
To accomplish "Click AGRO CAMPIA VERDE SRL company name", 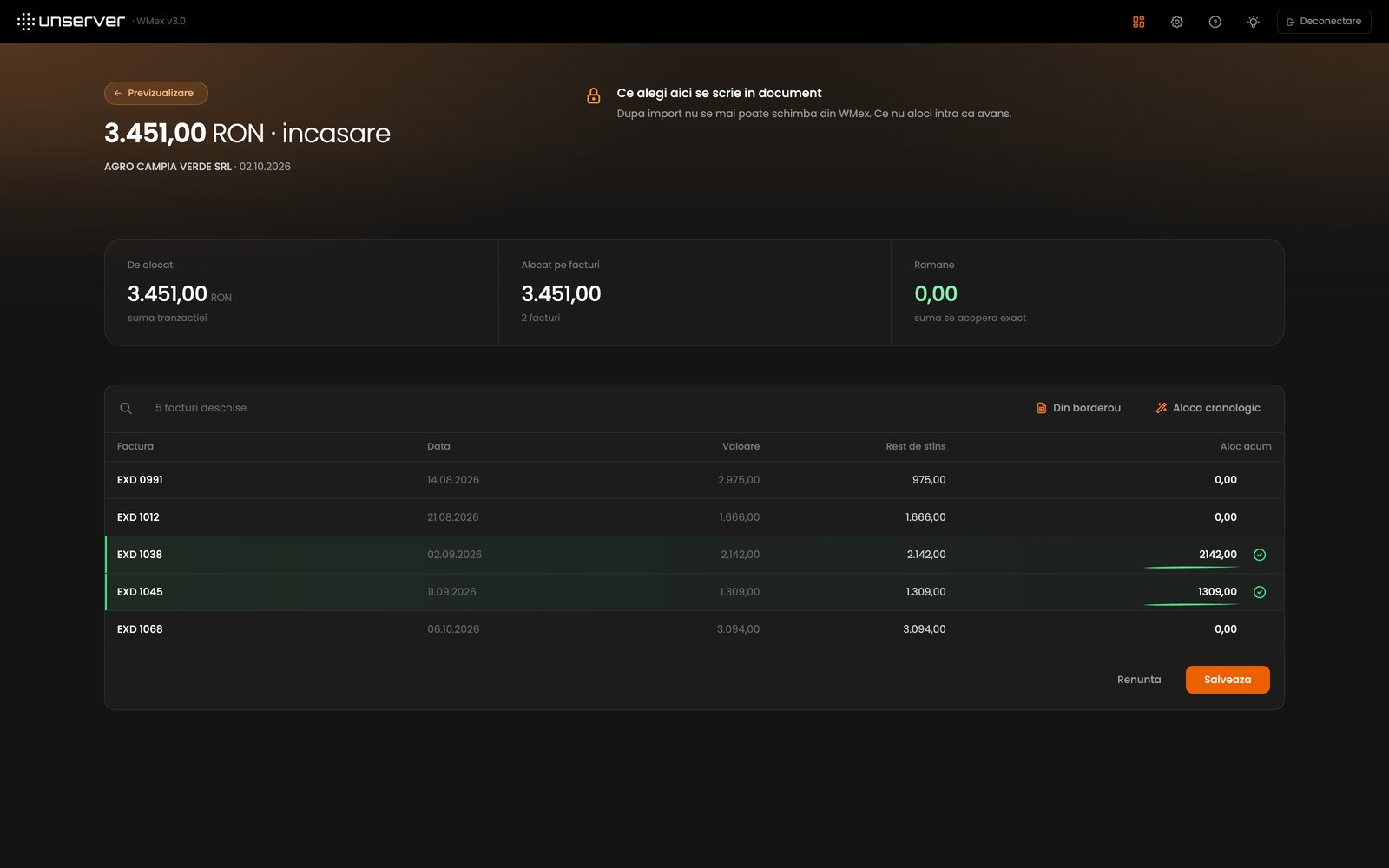I will 168,167.
